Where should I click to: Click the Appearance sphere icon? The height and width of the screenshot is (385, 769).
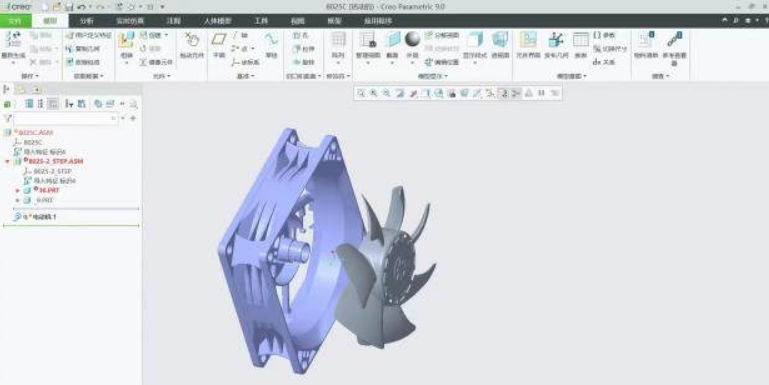point(412,39)
